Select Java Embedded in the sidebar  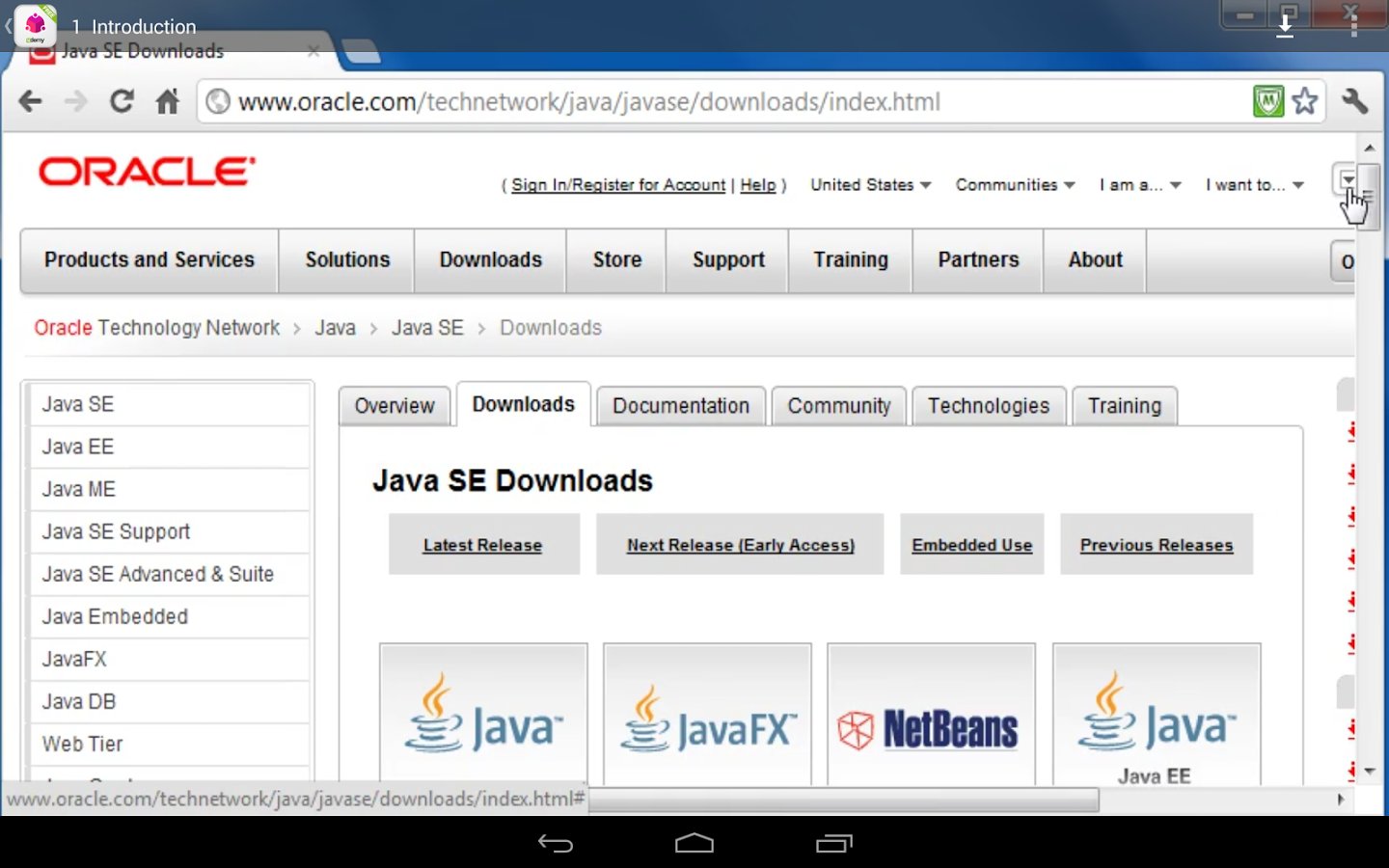click(169, 616)
